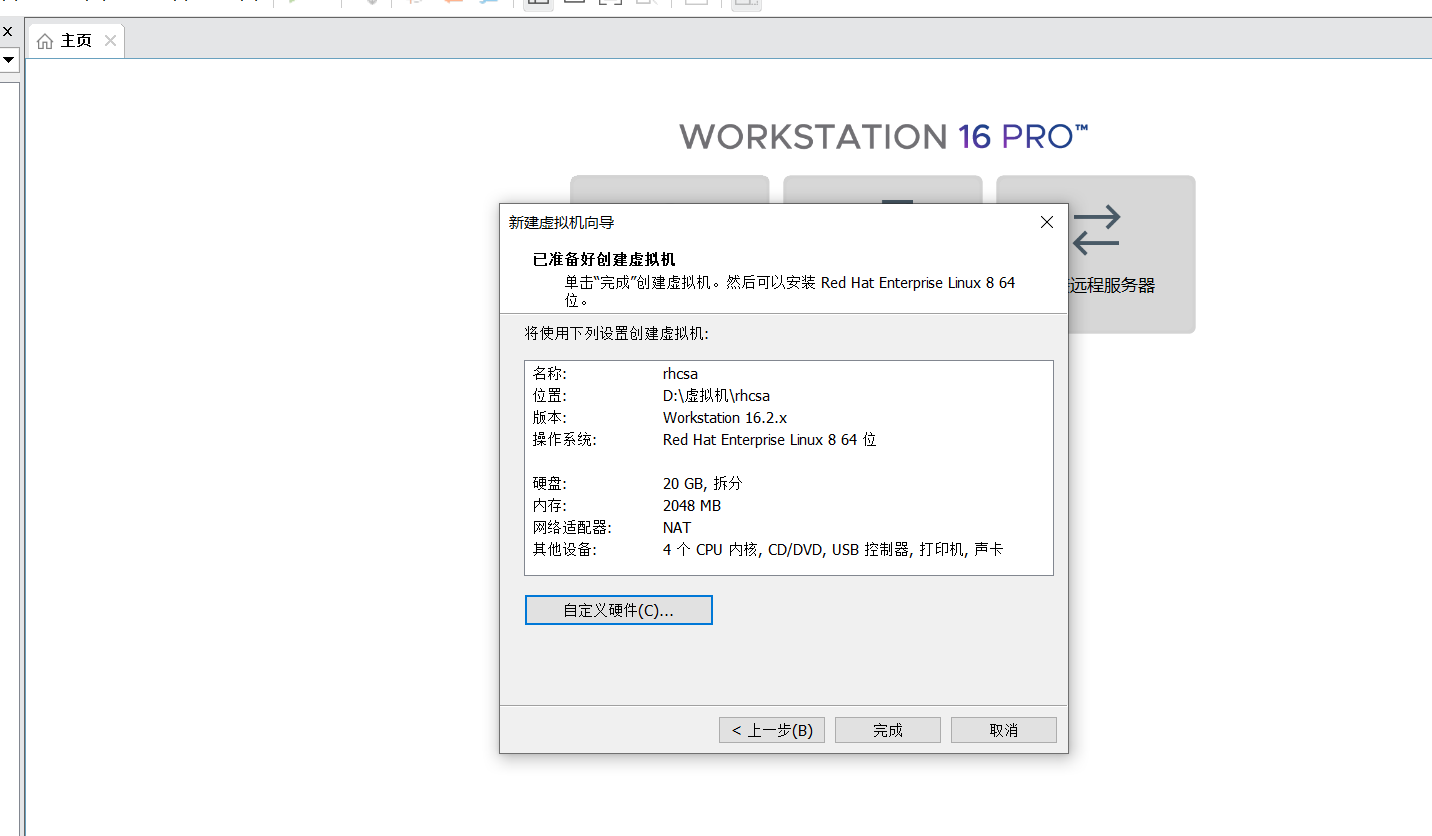This screenshot has height=836, width=1432.
Task: Click the text 将使用下列设置创建虚拟机:
Action: pyautogui.click(x=616, y=333)
